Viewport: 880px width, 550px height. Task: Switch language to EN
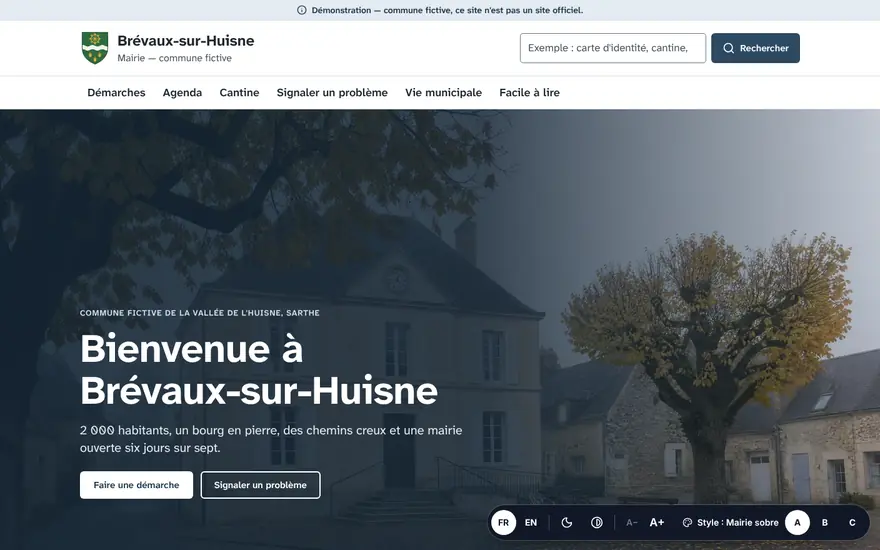coord(531,522)
